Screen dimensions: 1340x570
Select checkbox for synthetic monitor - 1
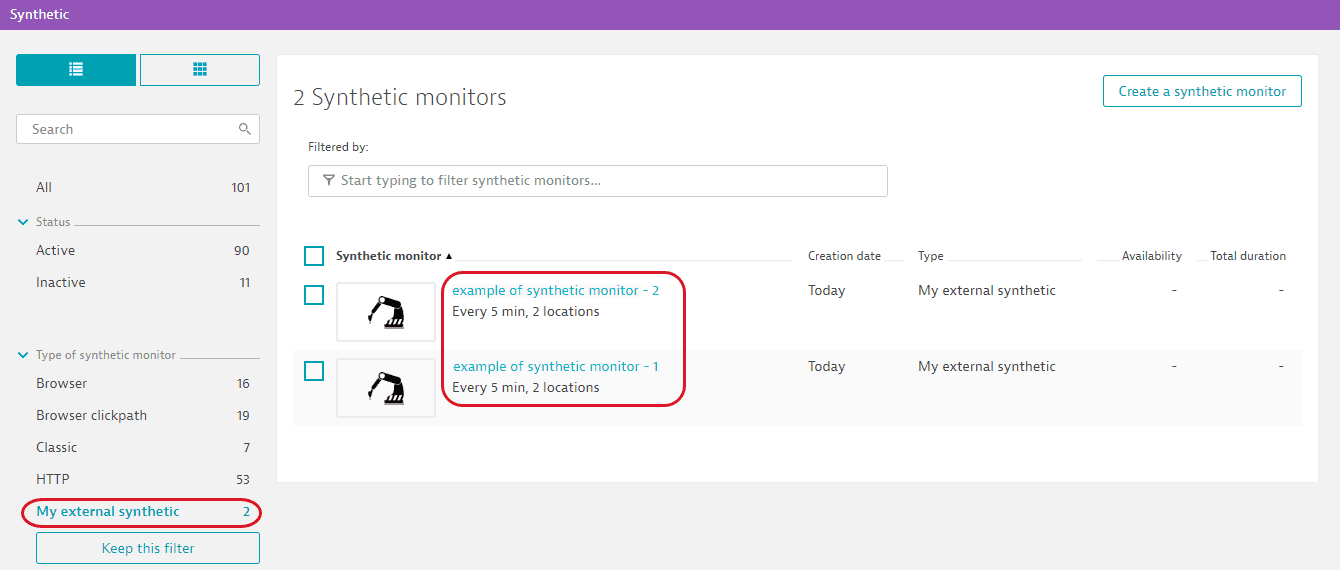(x=314, y=371)
